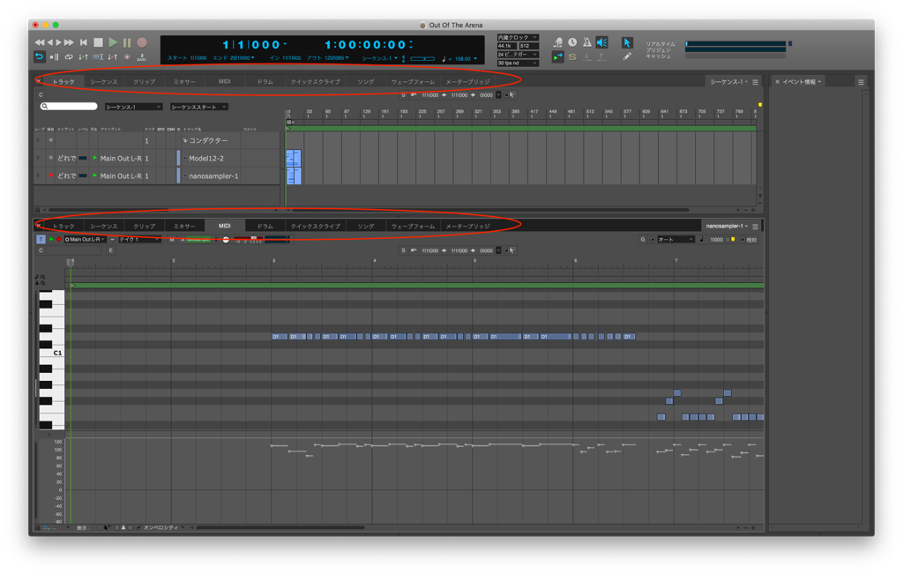Click the T button in MIDI editor
The height and width of the screenshot is (574, 904).
pos(41,239)
